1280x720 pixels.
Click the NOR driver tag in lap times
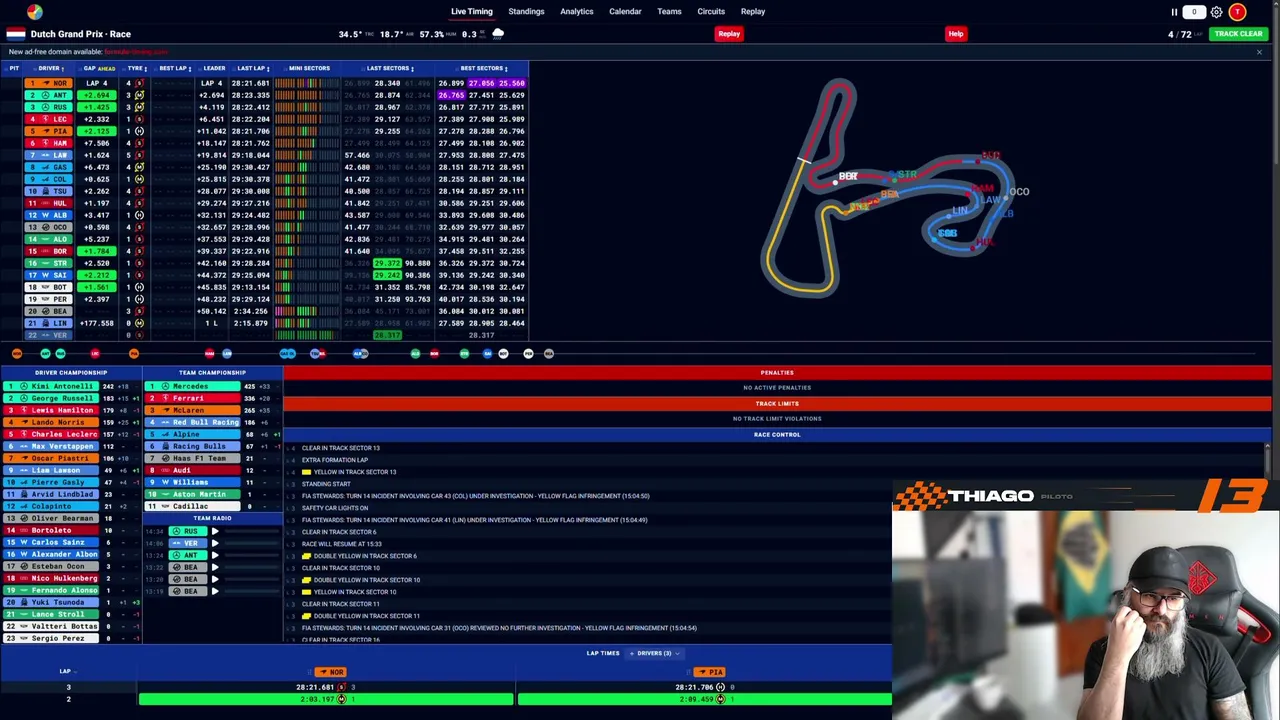[x=331, y=672]
